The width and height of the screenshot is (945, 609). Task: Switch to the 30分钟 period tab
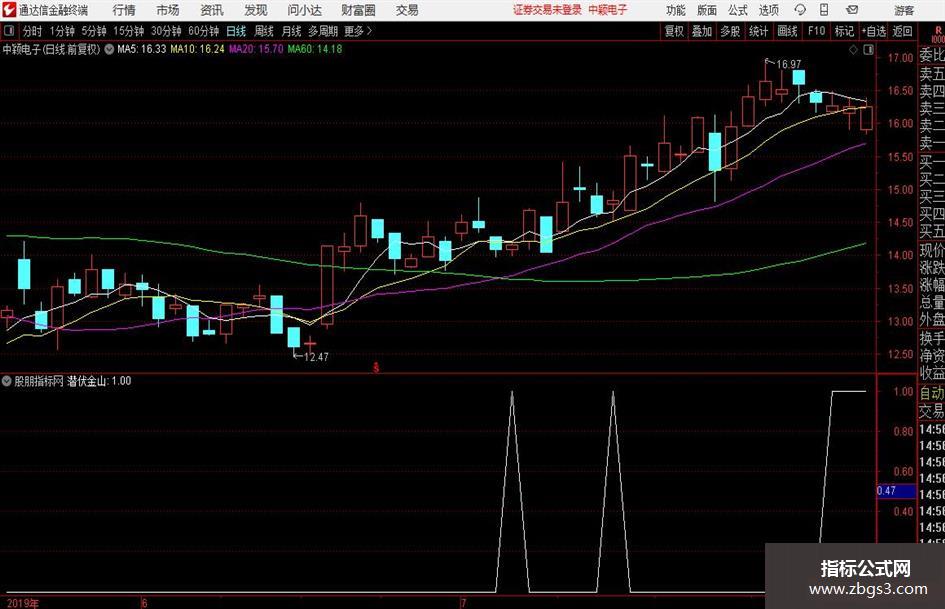tap(166, 31)
